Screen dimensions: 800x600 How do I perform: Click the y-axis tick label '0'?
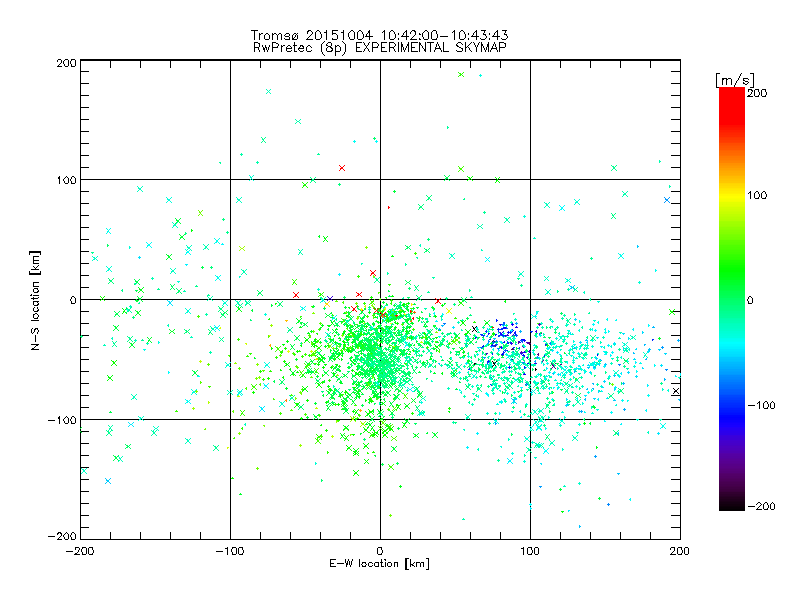[x=73, y=300]
